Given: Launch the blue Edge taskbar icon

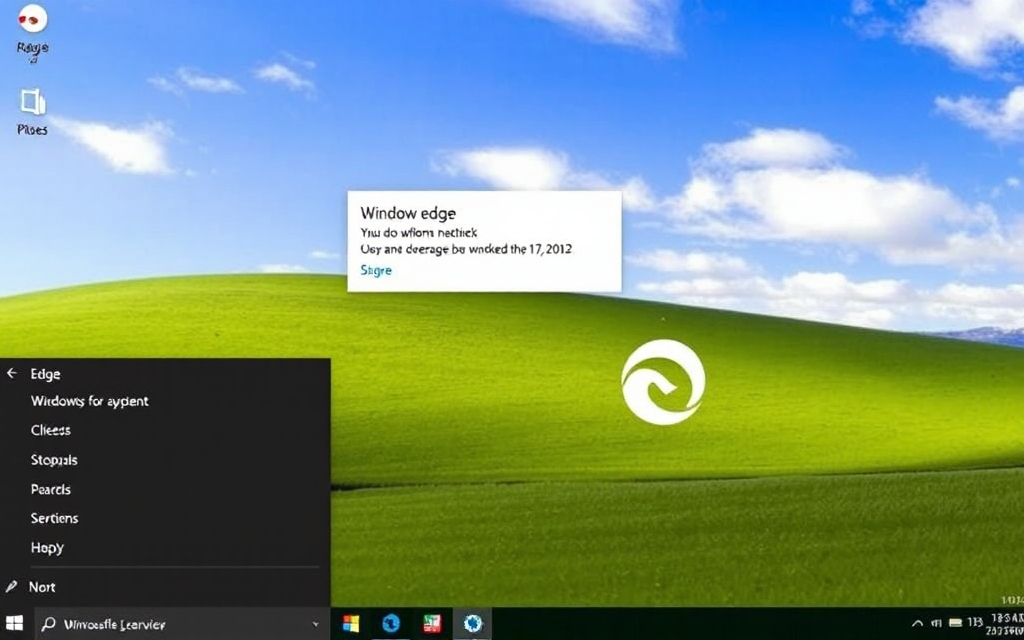Looking at the screenshot, I should (391, 624).
